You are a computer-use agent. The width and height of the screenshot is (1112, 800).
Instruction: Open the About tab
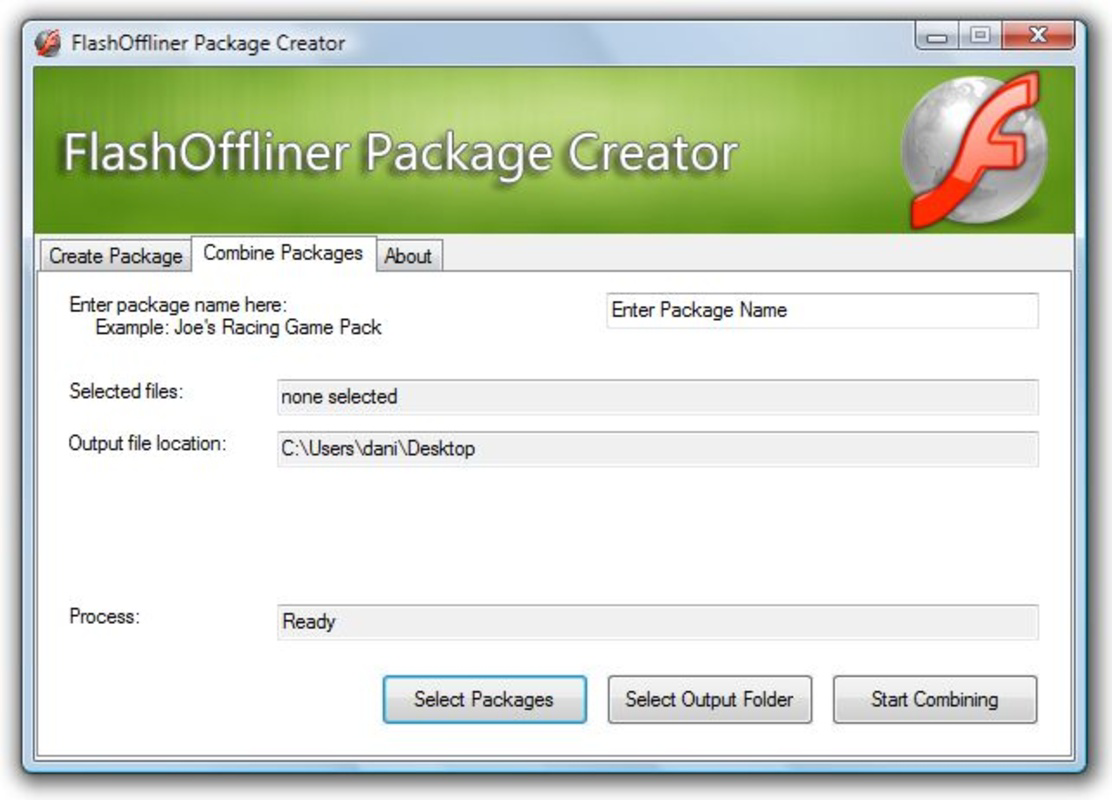pyautogui.click(x=408, y=255)
